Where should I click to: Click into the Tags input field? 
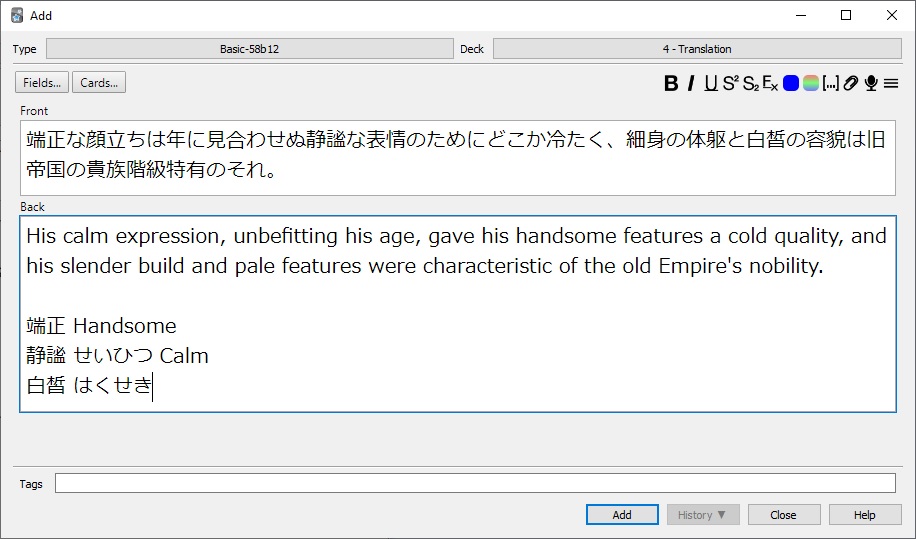(x=475, y=484)
